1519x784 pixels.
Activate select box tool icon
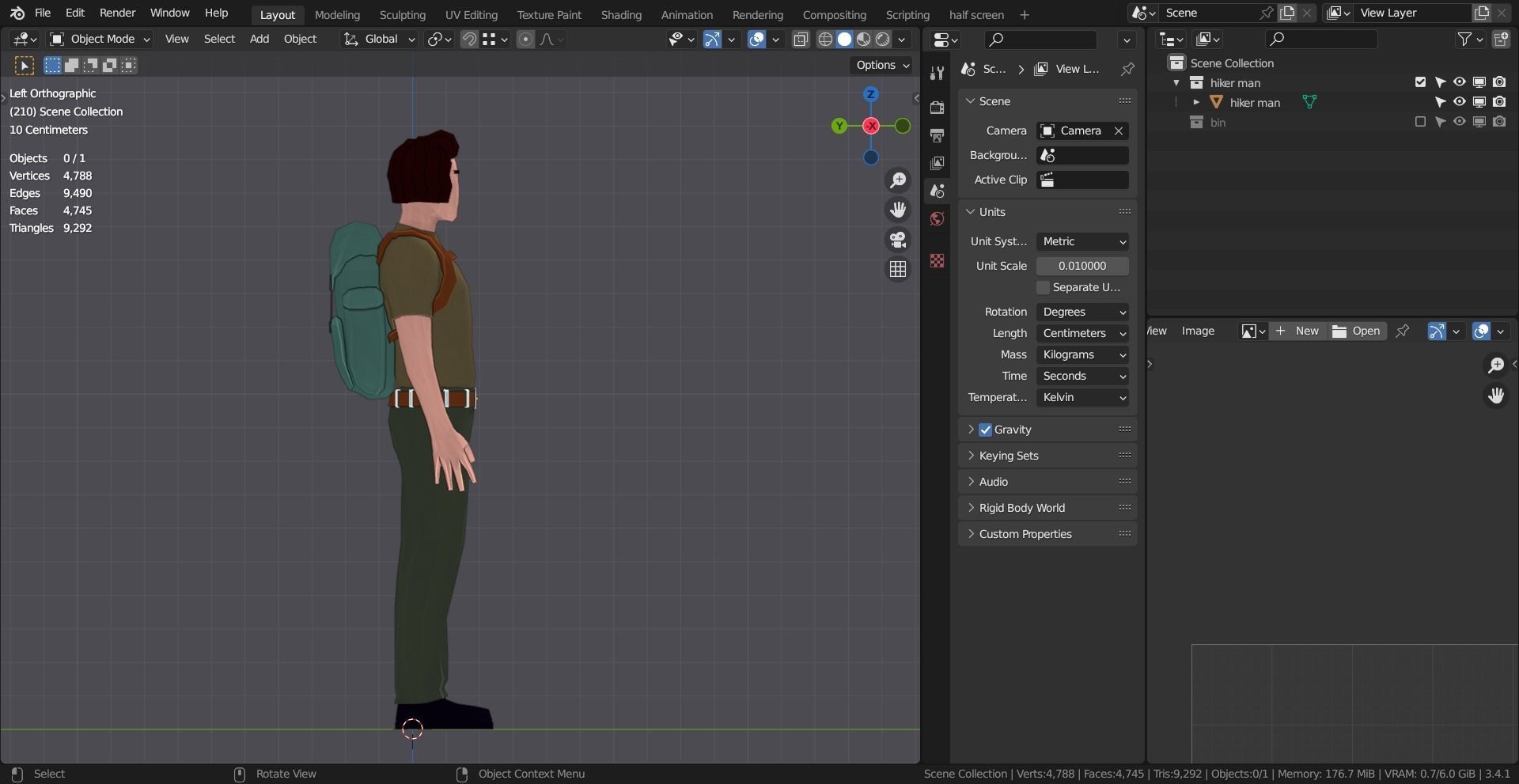point(25,66)
